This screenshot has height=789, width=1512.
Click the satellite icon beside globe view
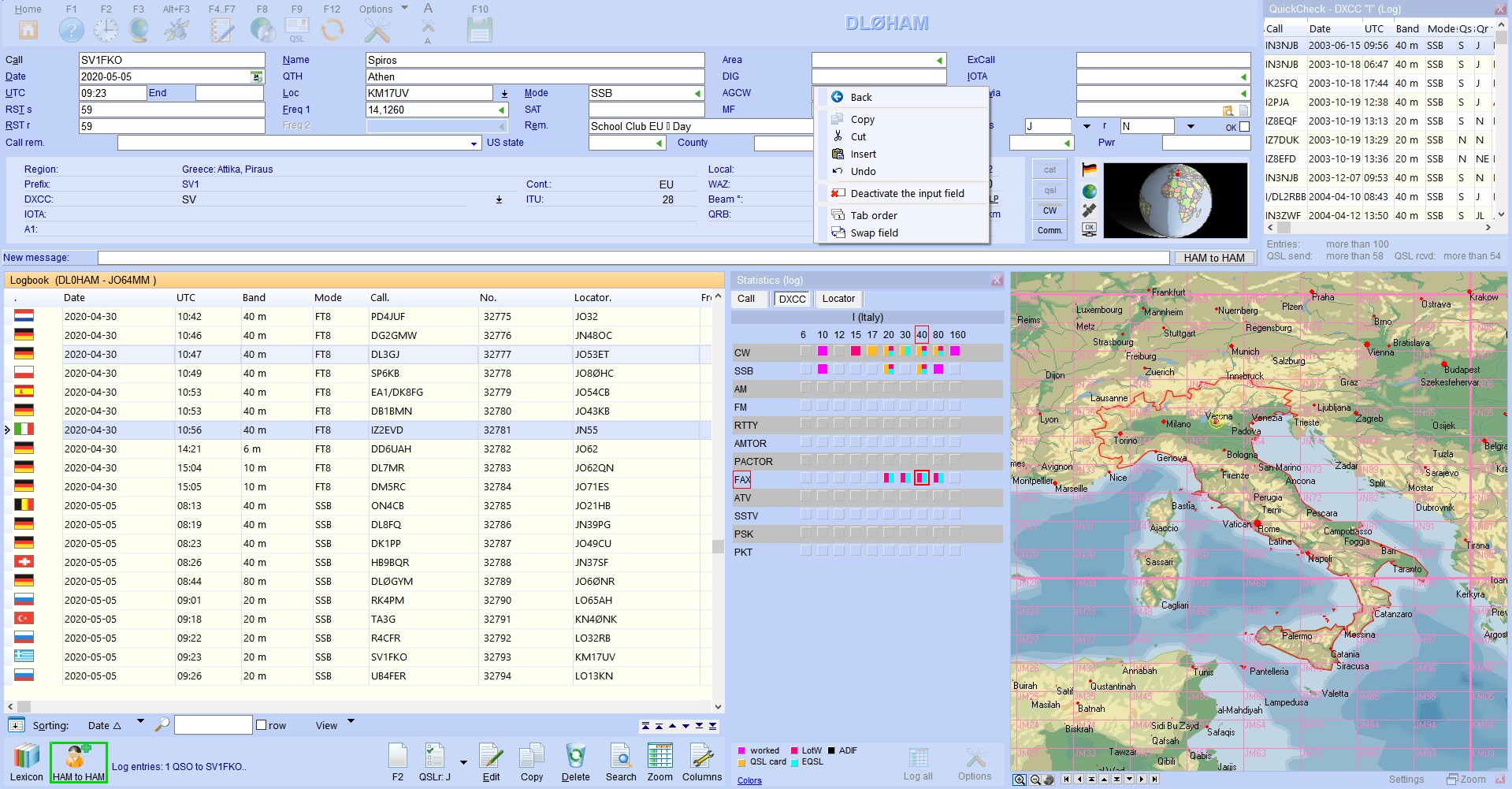(1089, 210)
